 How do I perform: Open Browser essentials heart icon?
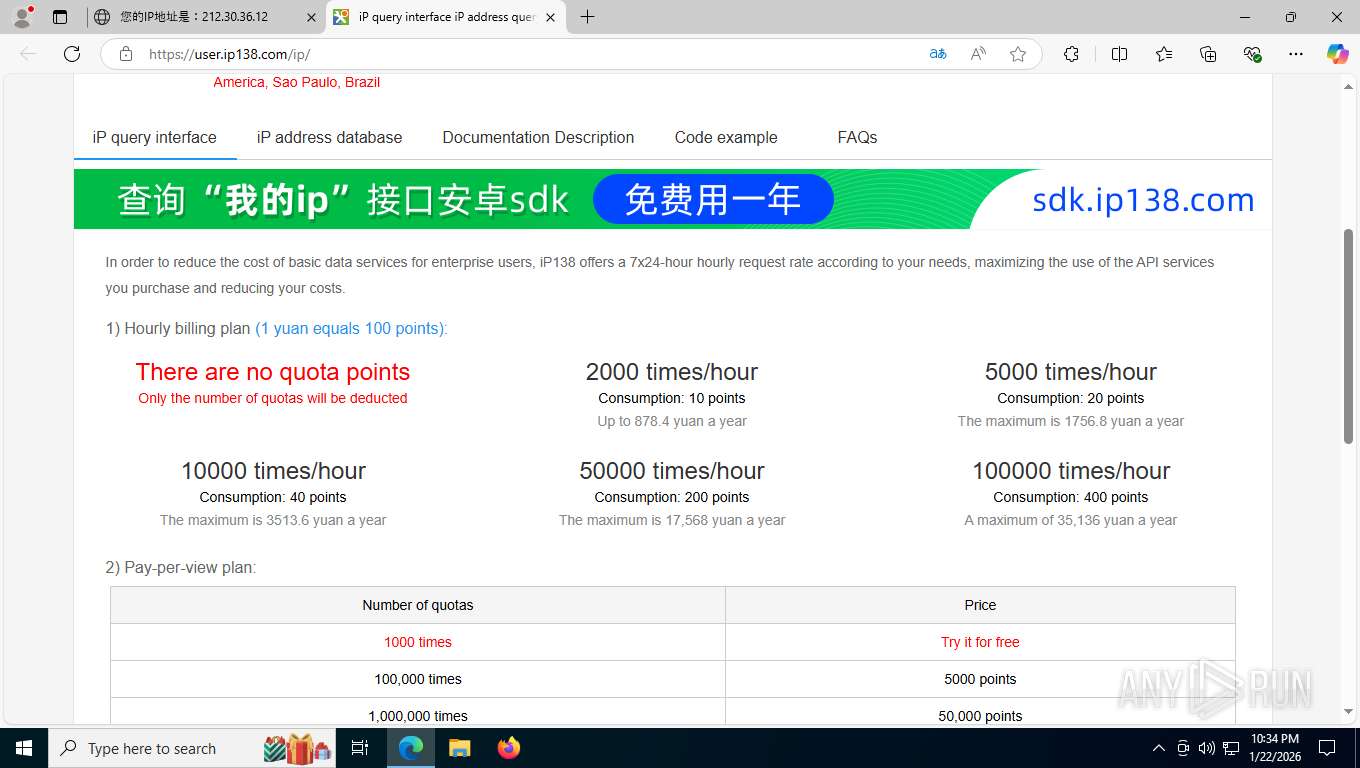pyautogui.click(x=1252, y=54)
